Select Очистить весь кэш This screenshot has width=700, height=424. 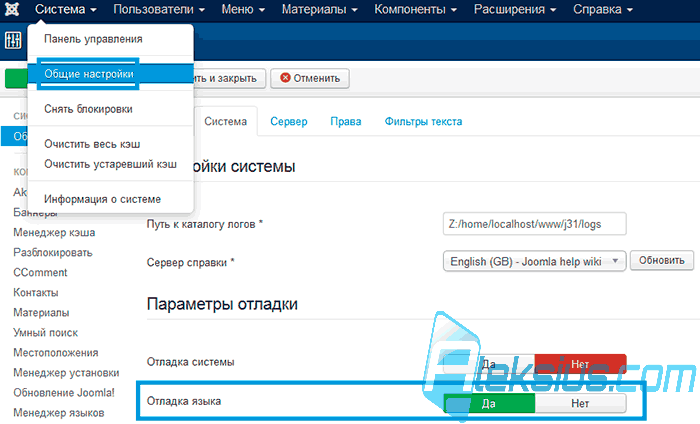coord(92,144)
